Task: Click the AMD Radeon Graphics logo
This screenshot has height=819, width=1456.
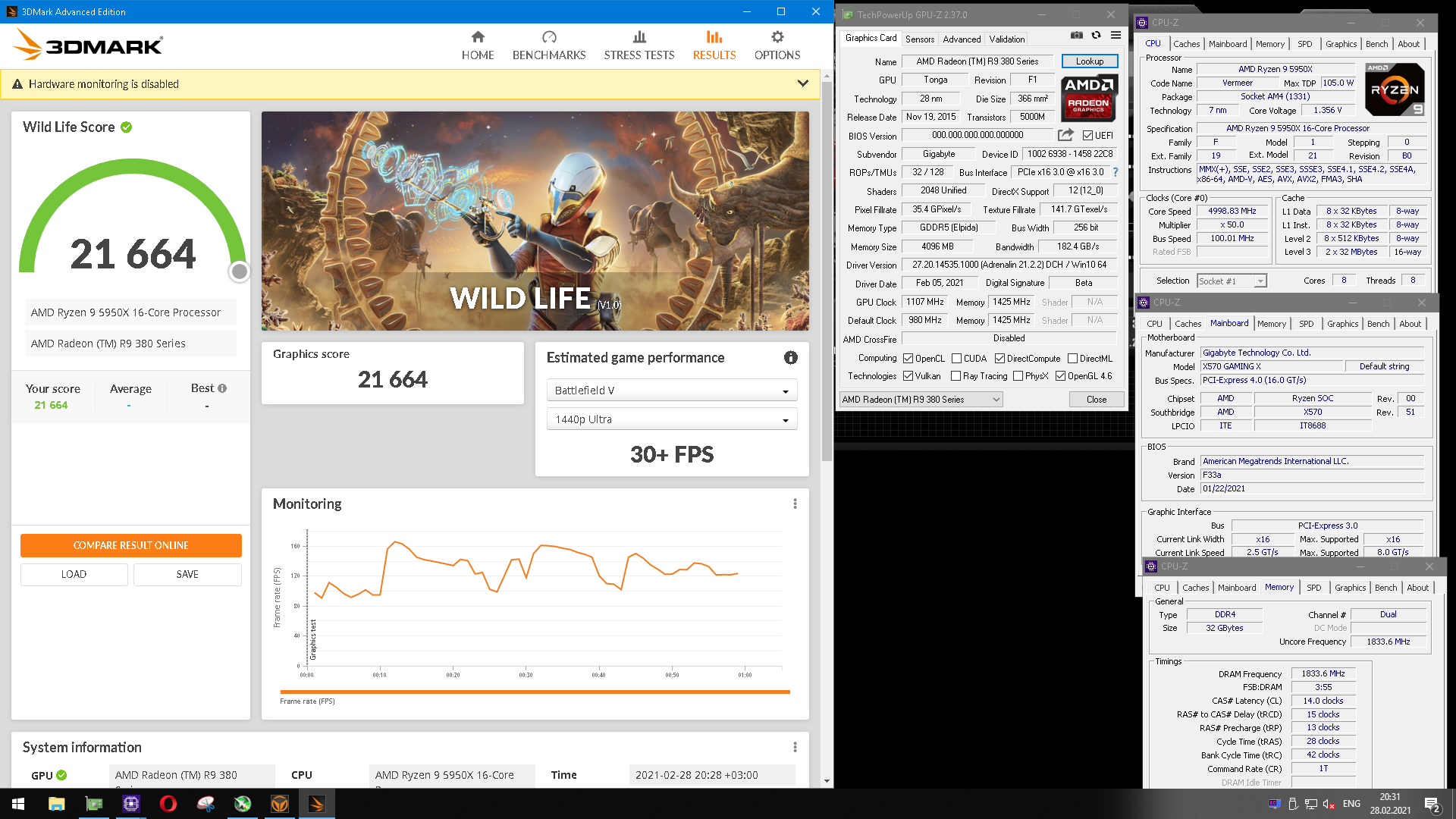Action: point(1088,99)
